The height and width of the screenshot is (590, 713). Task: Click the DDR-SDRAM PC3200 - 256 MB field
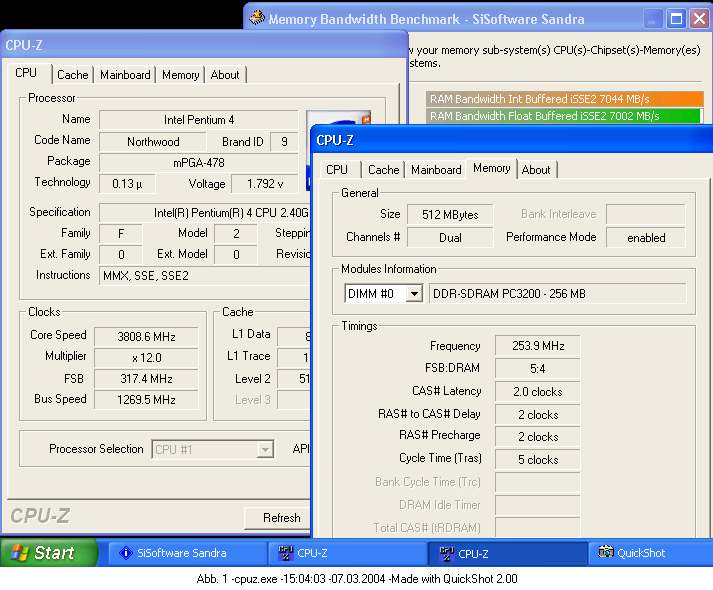tap(557, 294)
